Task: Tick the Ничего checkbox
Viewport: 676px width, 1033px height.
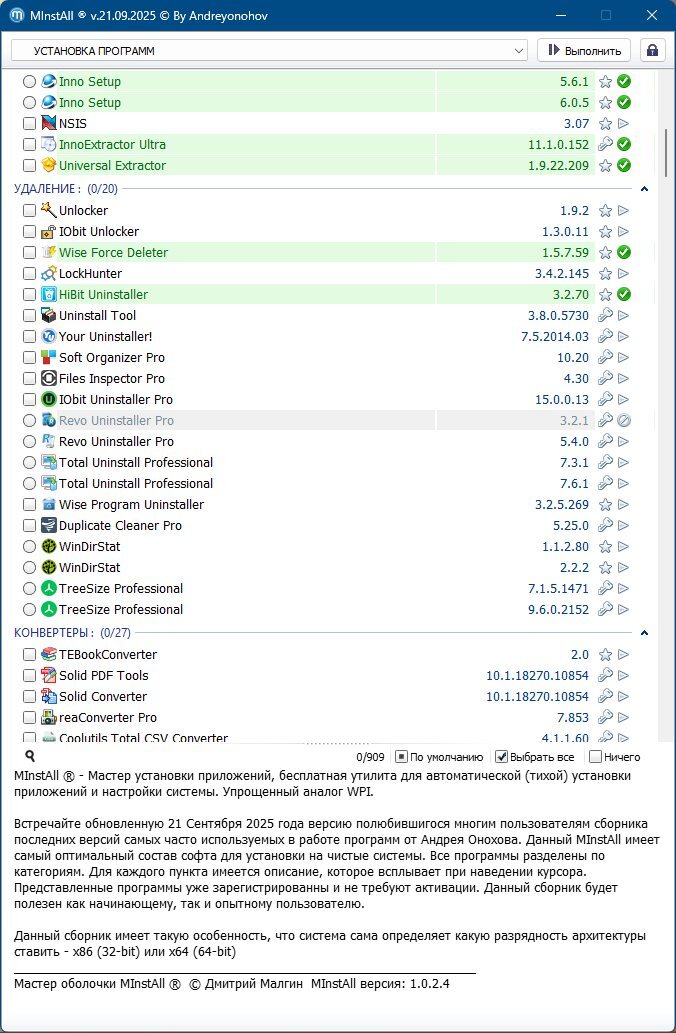Action: (x=596, y=757)
